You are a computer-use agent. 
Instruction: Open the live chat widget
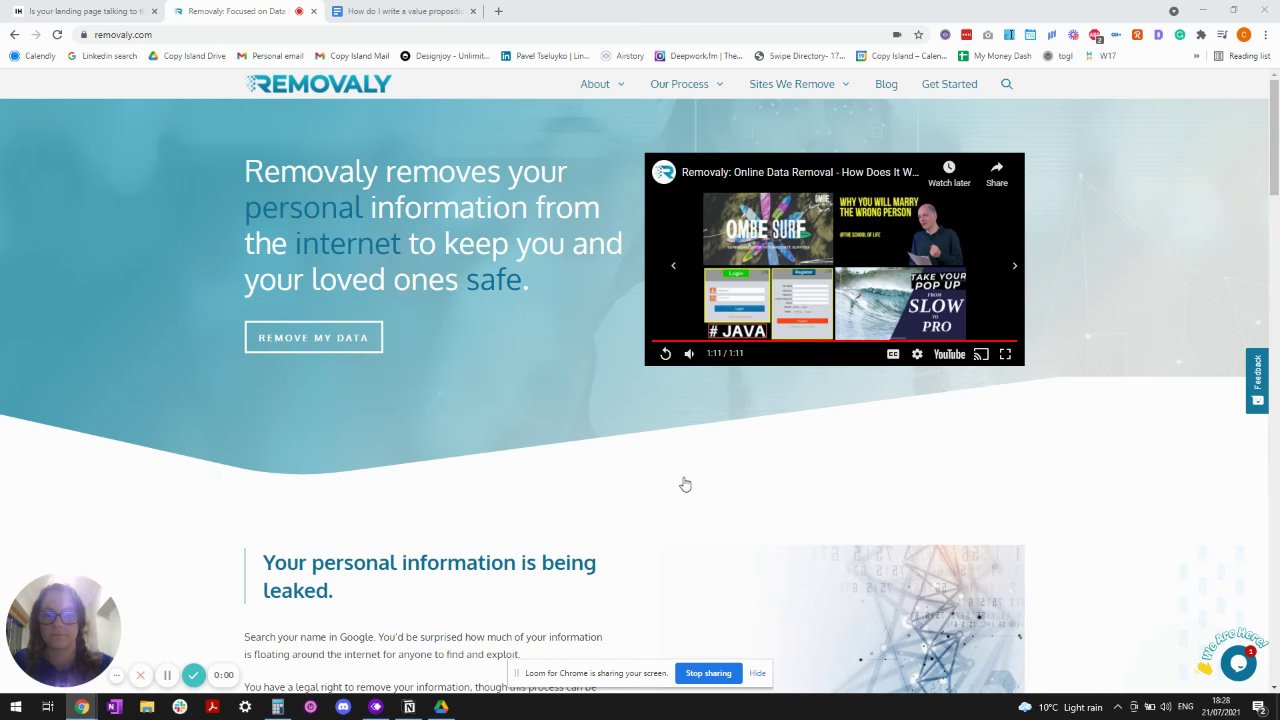(x=1238, y=662)
